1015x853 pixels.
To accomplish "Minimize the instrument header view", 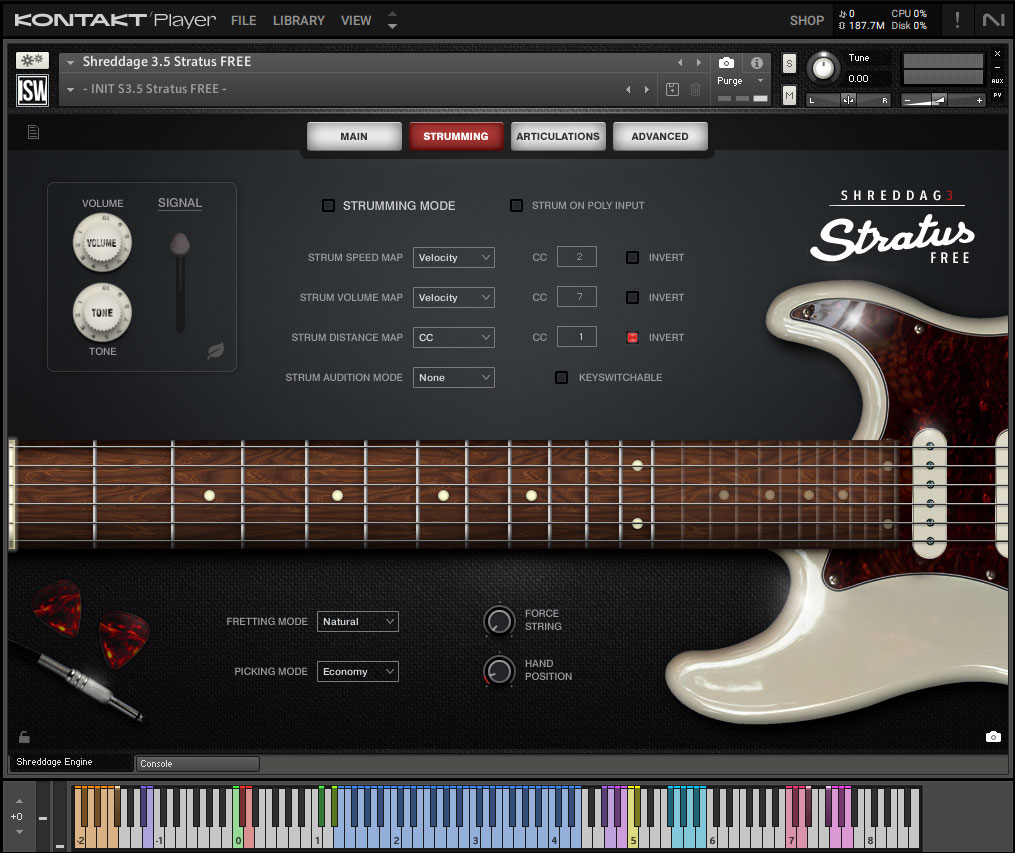I will click(x=998, y=67).
